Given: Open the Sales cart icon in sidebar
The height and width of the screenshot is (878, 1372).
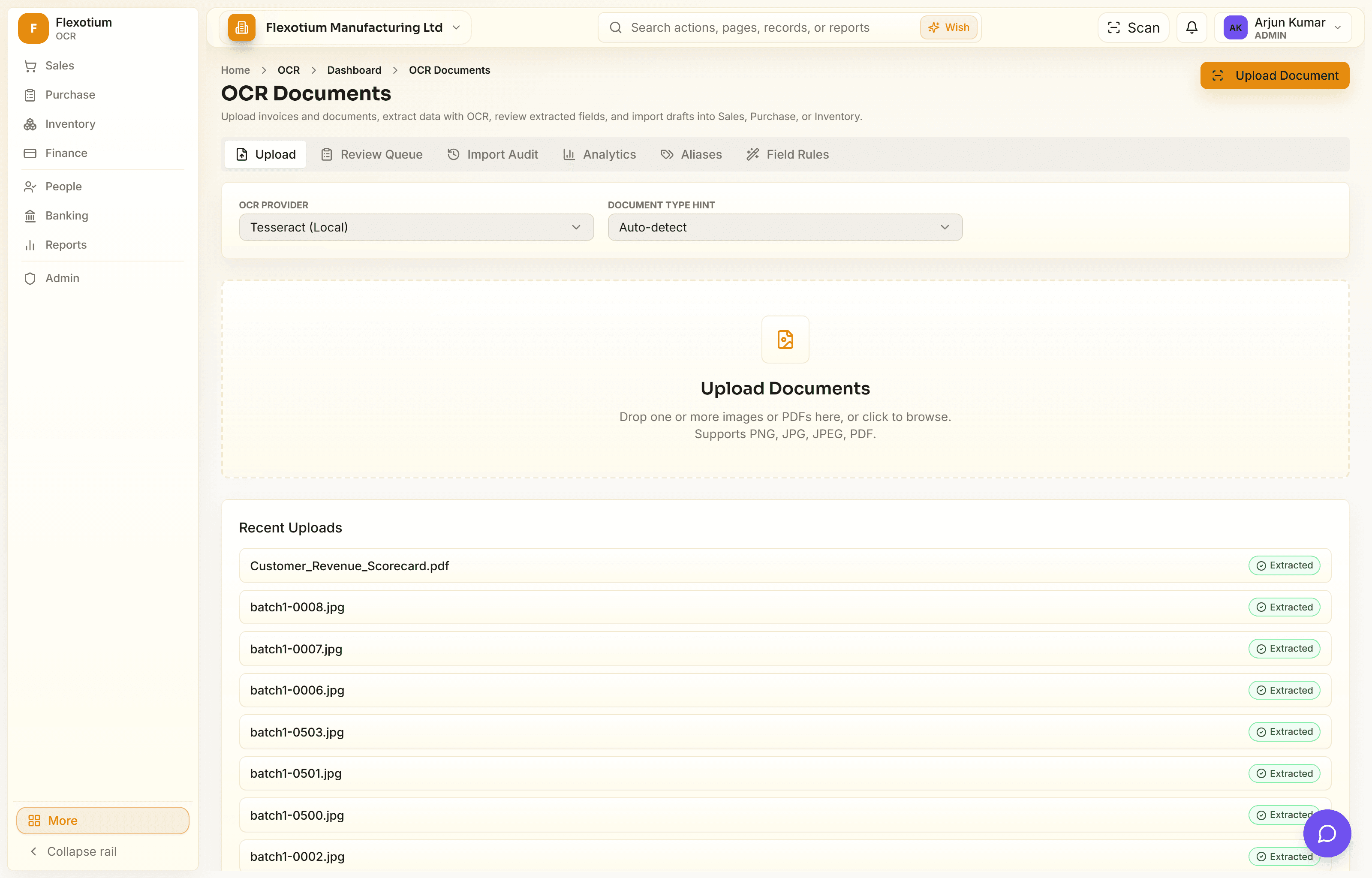Looking at the screenshot, I should [30, 66].
